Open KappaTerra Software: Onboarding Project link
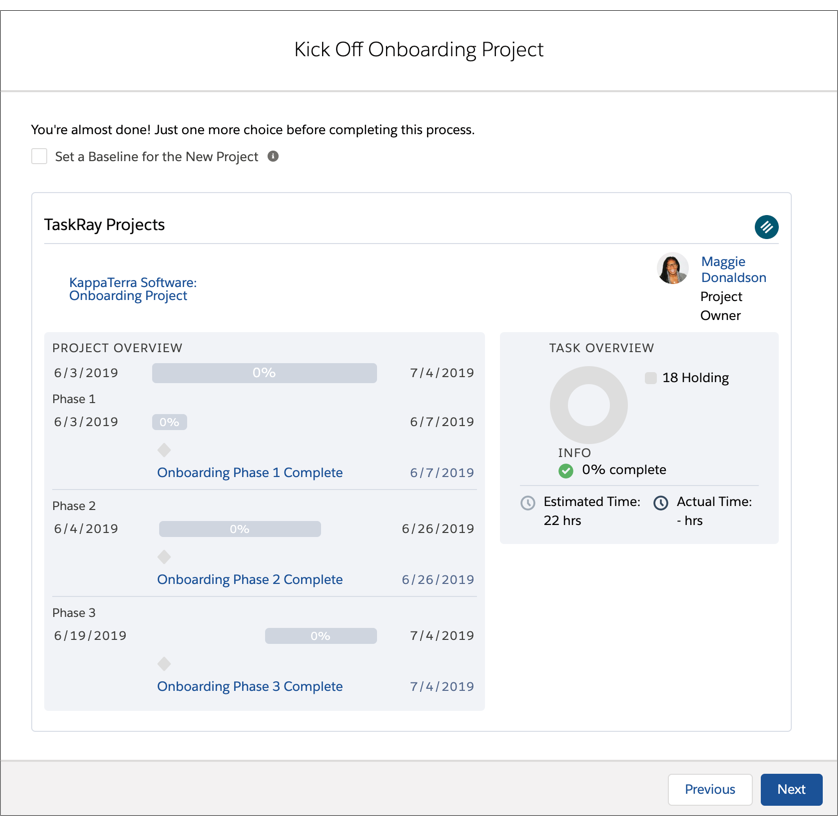 click(133, 289)
